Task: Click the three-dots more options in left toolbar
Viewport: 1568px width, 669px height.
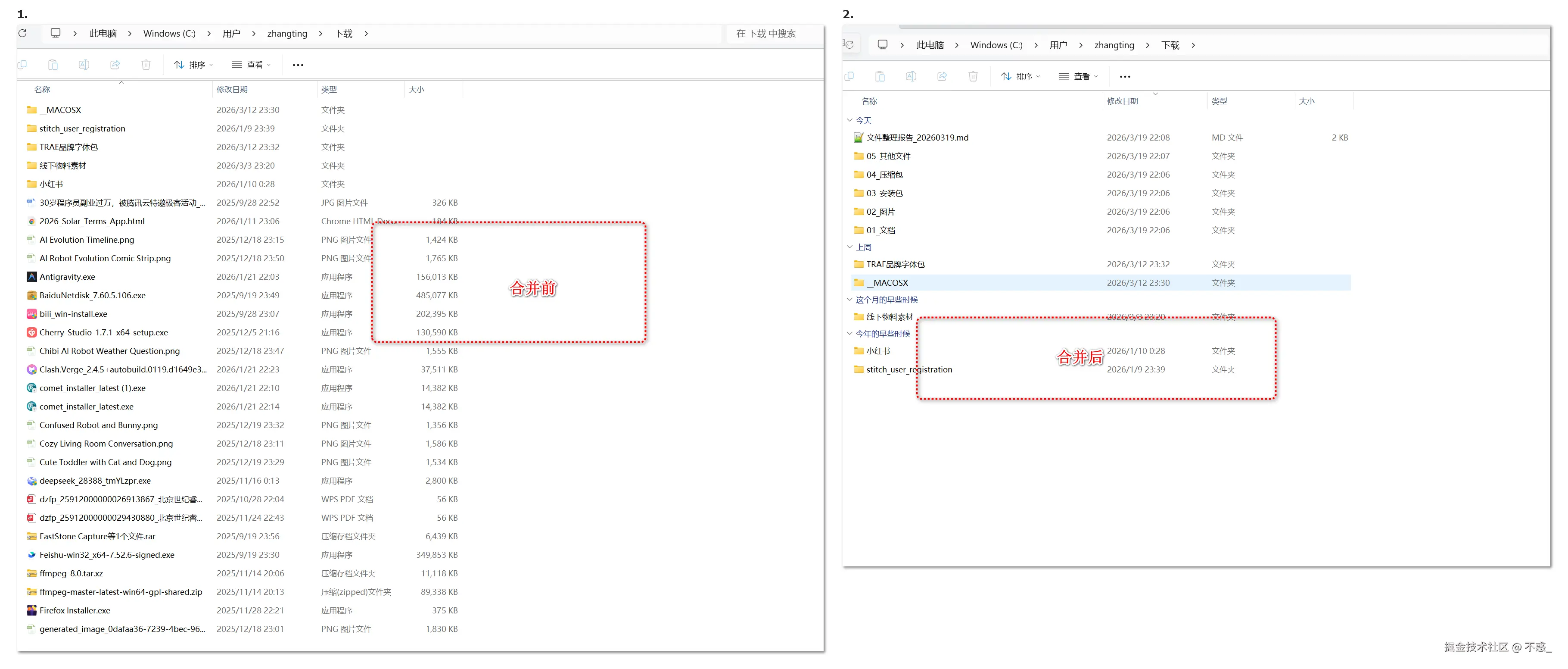Action: [298, 65]
